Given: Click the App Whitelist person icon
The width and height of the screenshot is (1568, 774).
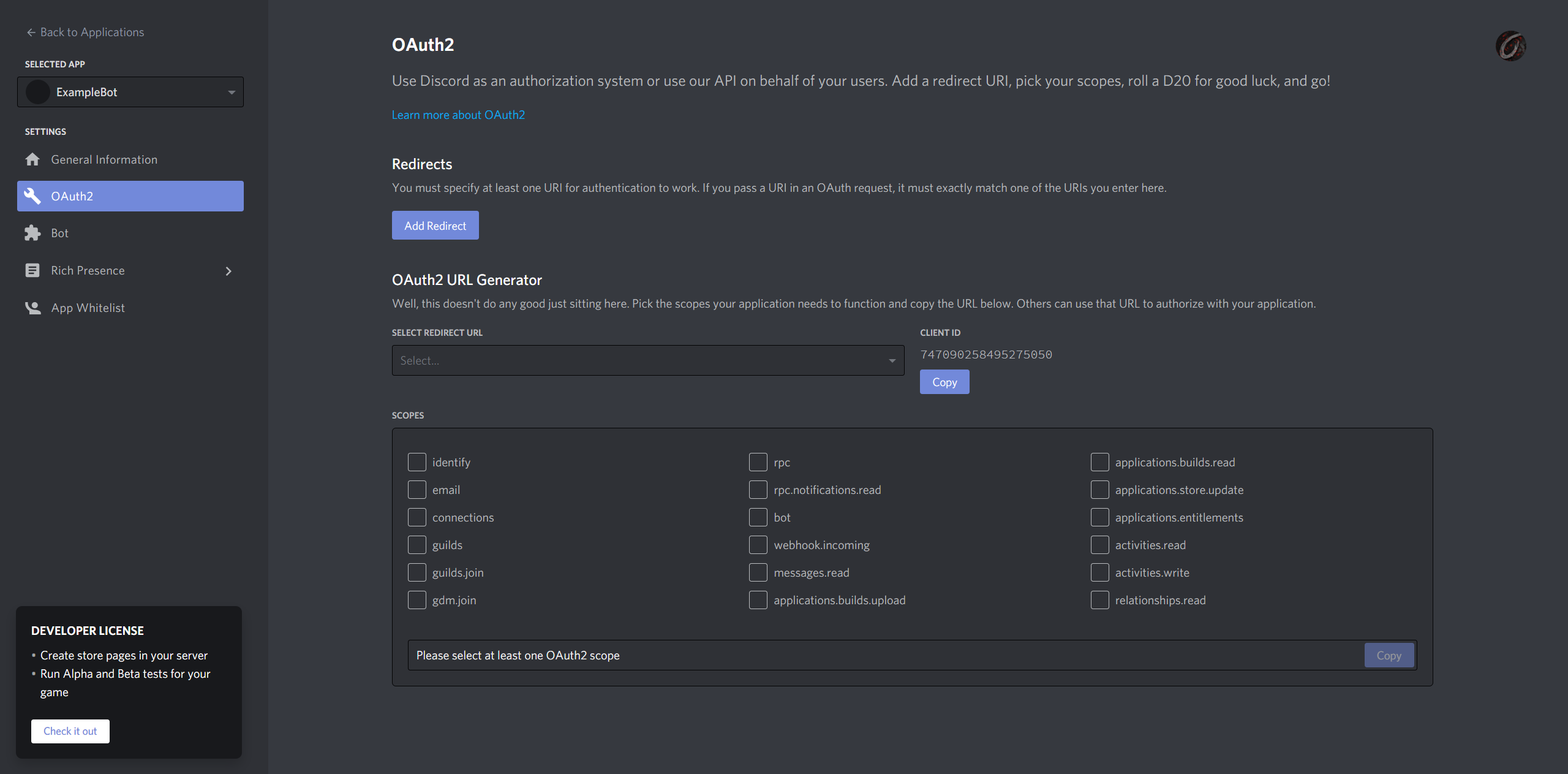Looking at the screenshot, I should click(x=32, y=308).
